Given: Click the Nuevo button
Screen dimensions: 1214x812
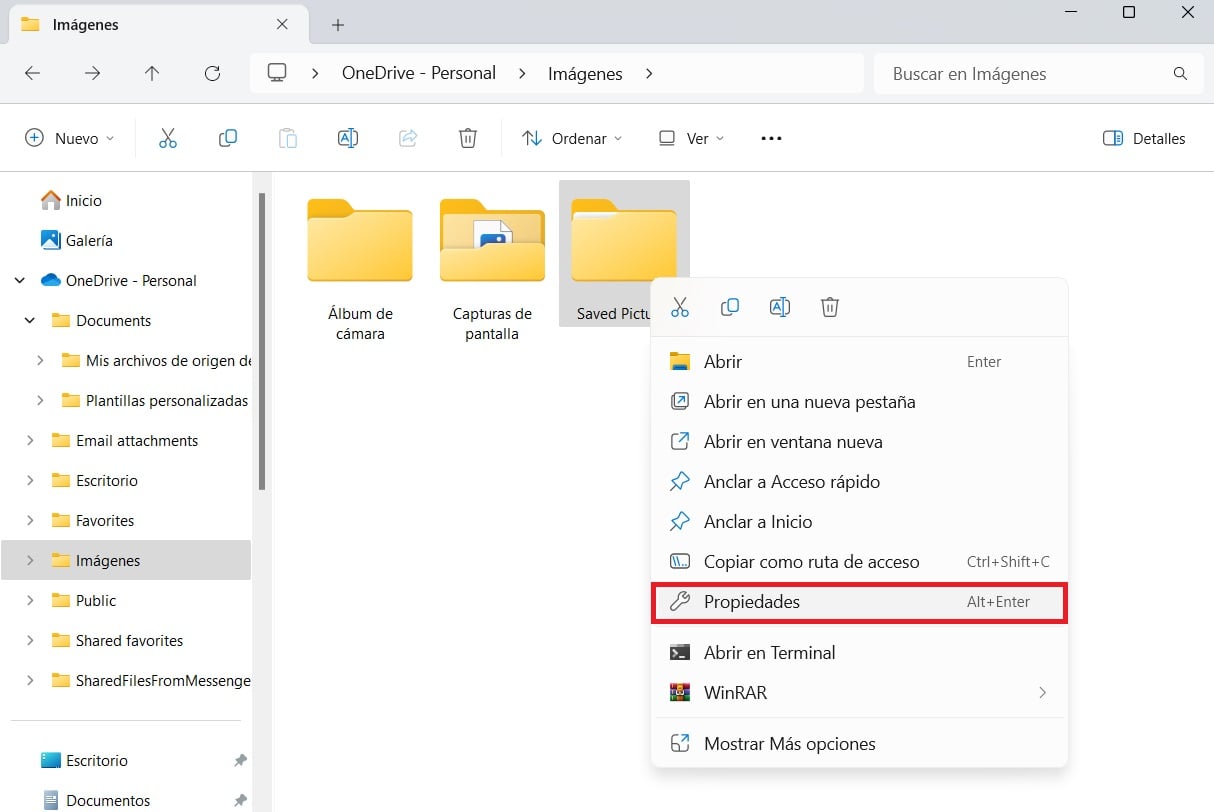Looking at the screenshot, I should pyautogui.click(x=69, y=139).
